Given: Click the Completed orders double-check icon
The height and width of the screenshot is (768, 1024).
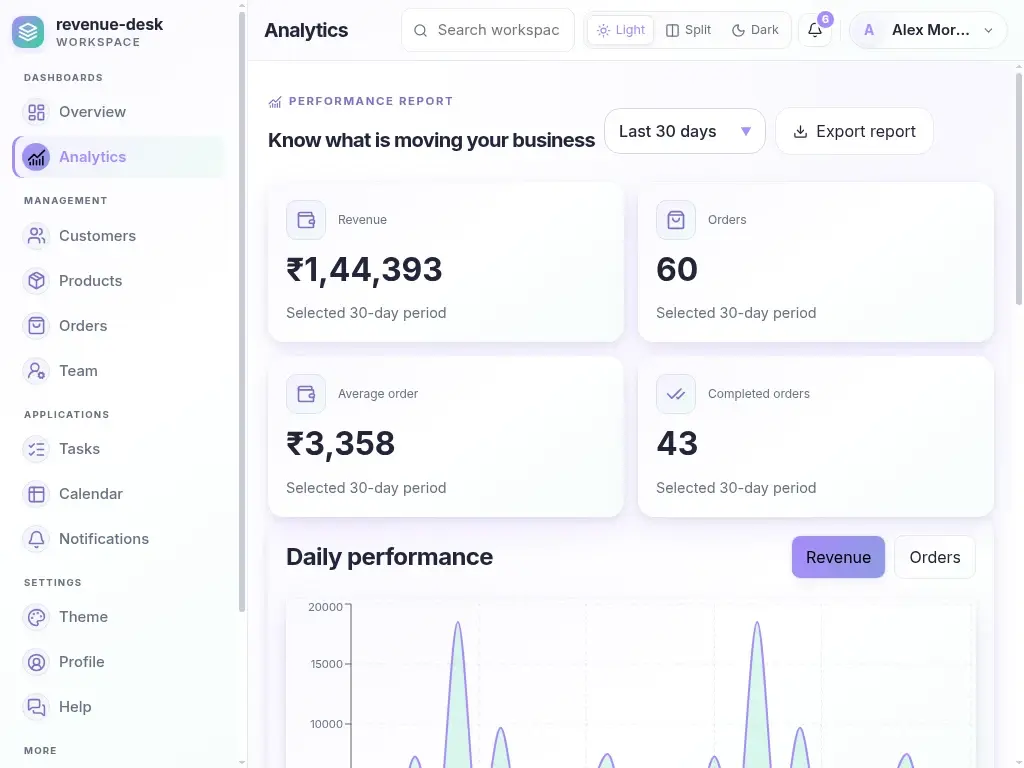Looking at the screenshot, I should click(676, 394).
